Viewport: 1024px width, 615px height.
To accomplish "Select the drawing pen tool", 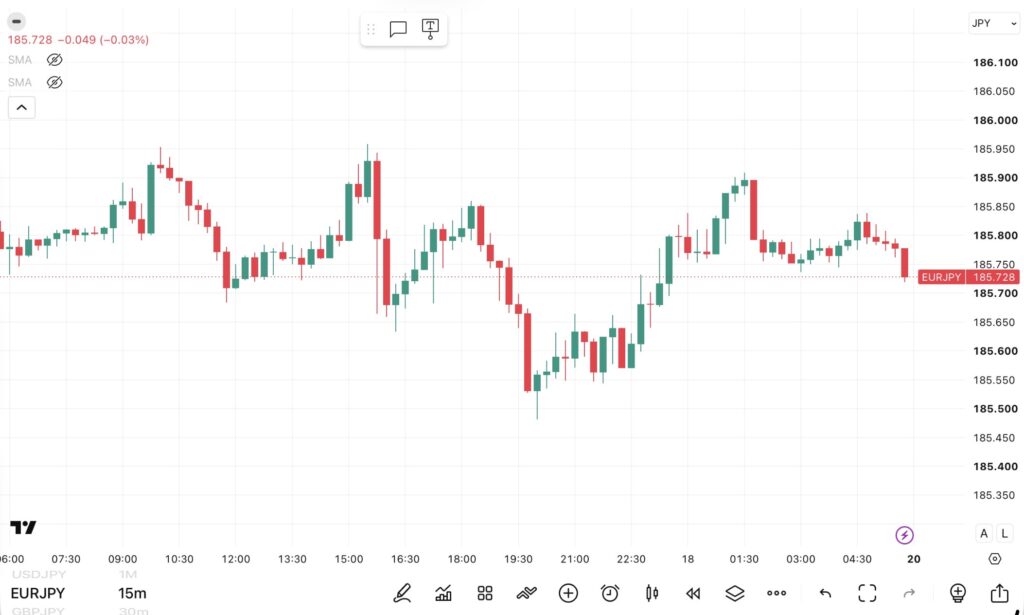I will tap(402, 593).
